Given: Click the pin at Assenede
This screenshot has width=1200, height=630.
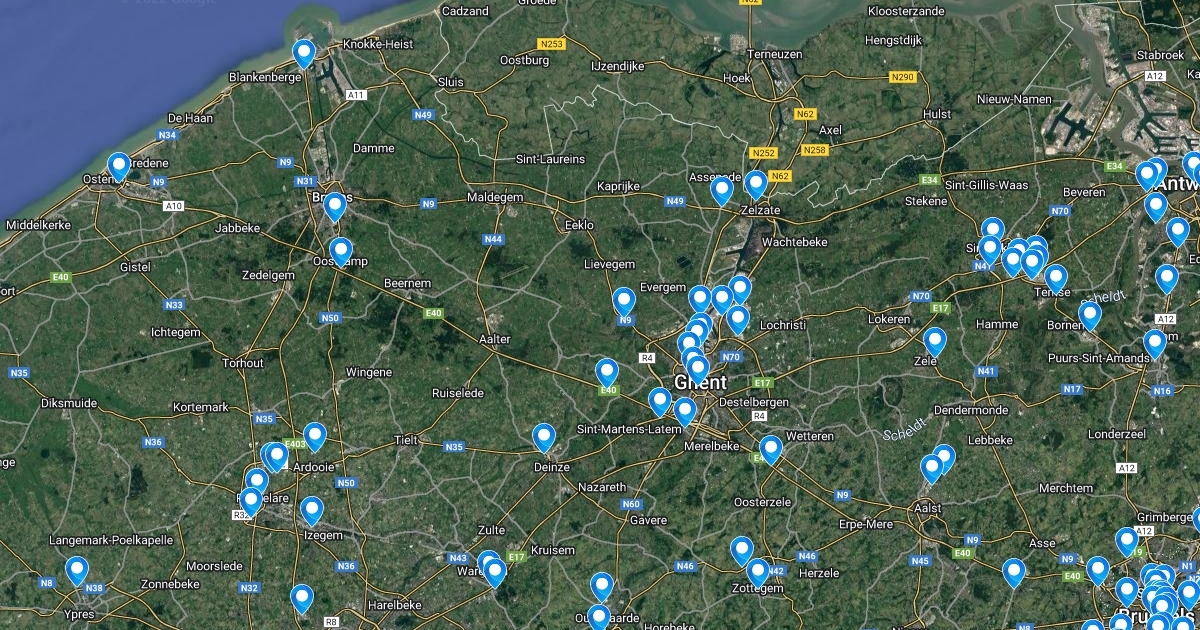Looking at the screenshot, I should [721, 190].
